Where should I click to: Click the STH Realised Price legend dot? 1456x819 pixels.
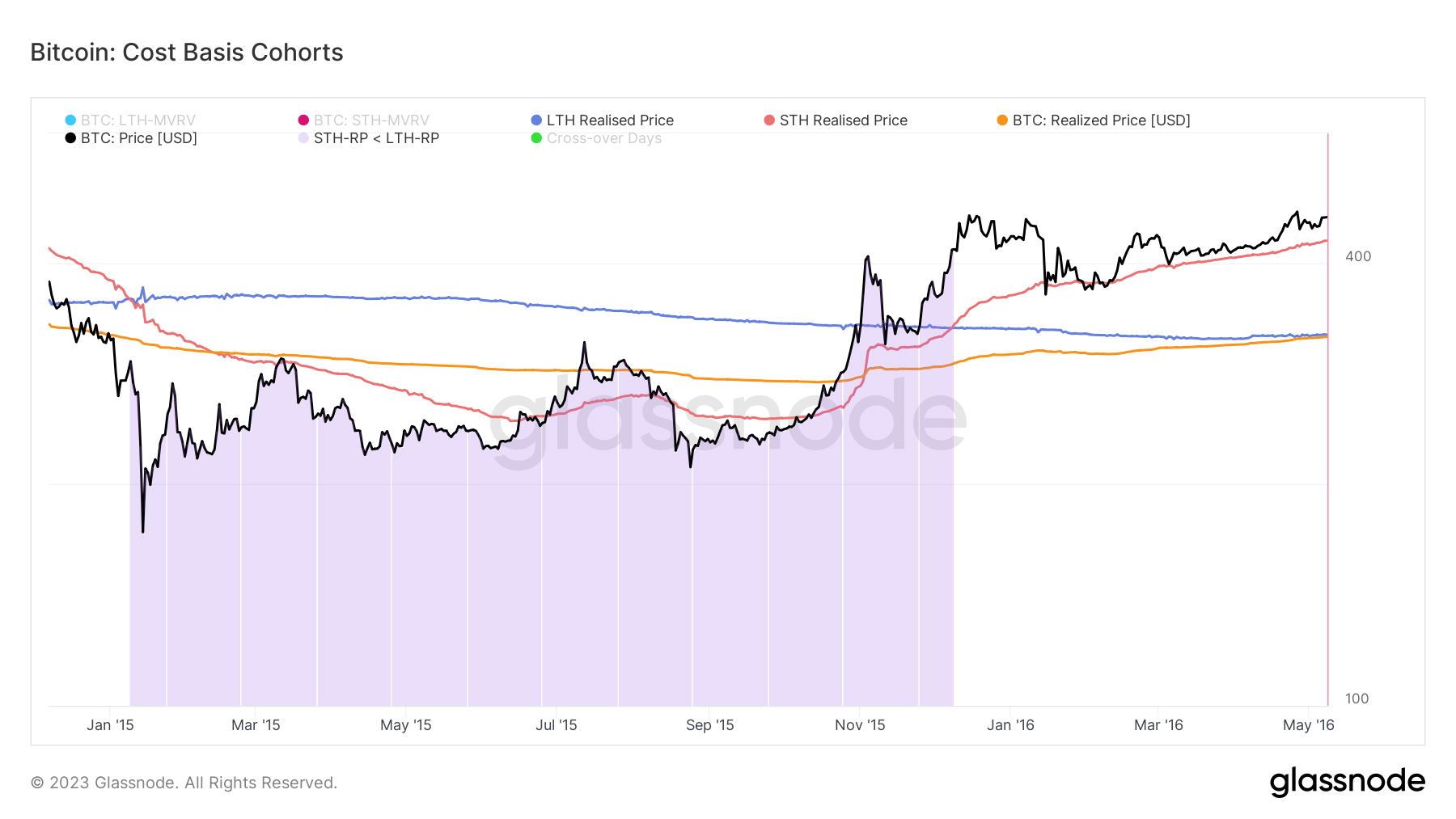pos(769,120)
